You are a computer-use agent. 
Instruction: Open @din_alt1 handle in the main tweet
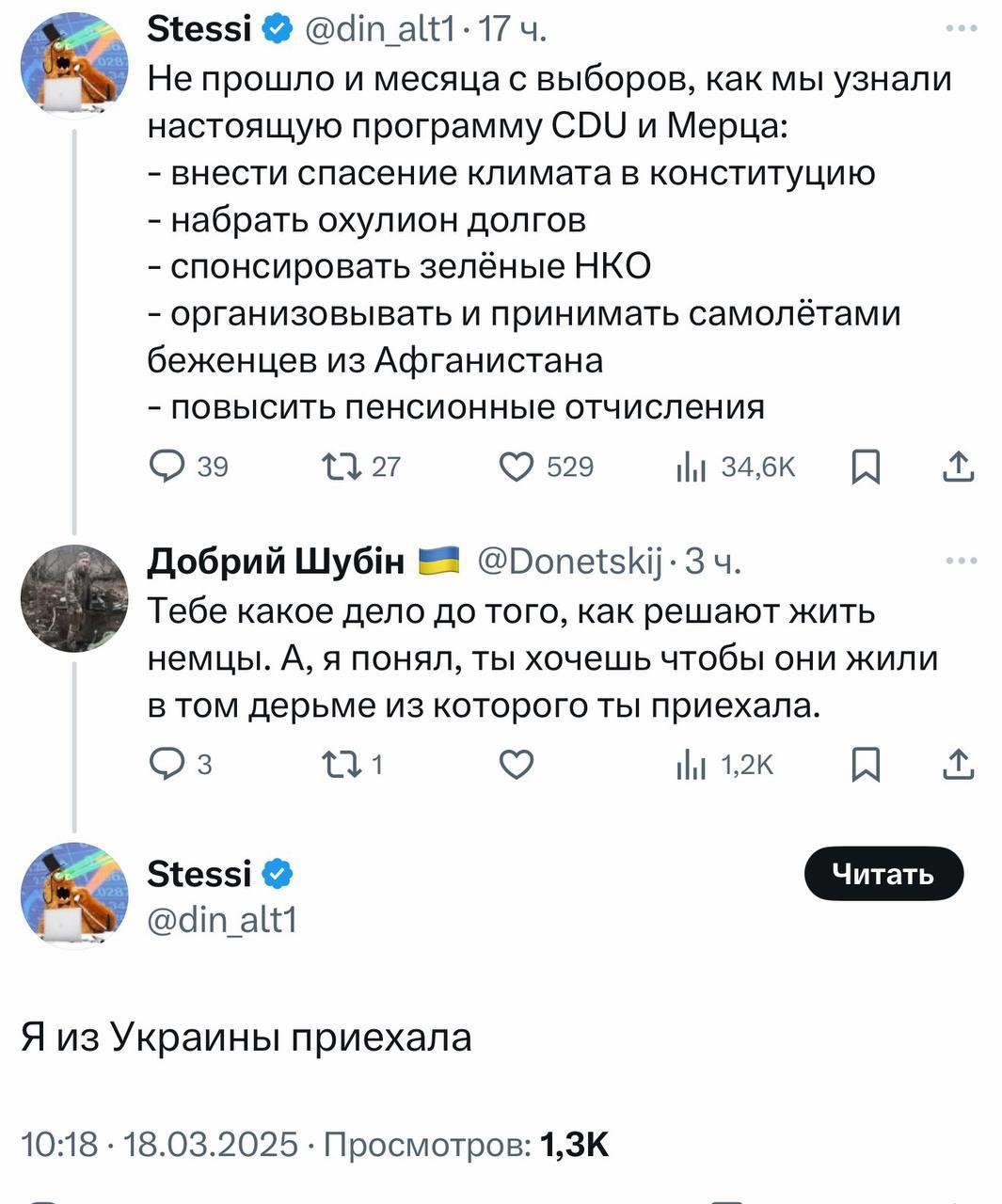click(222, 919)
